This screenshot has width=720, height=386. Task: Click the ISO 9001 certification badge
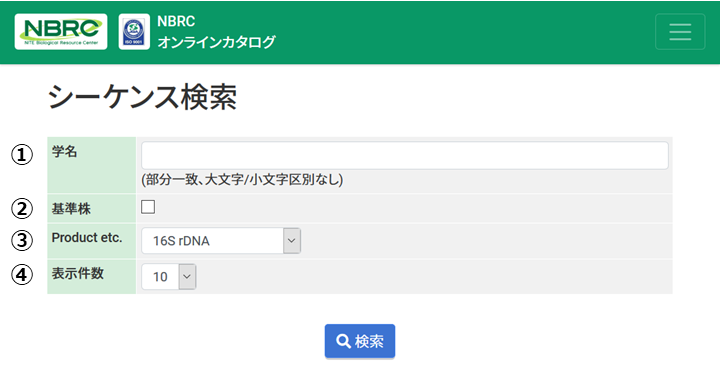click(134, 32)
